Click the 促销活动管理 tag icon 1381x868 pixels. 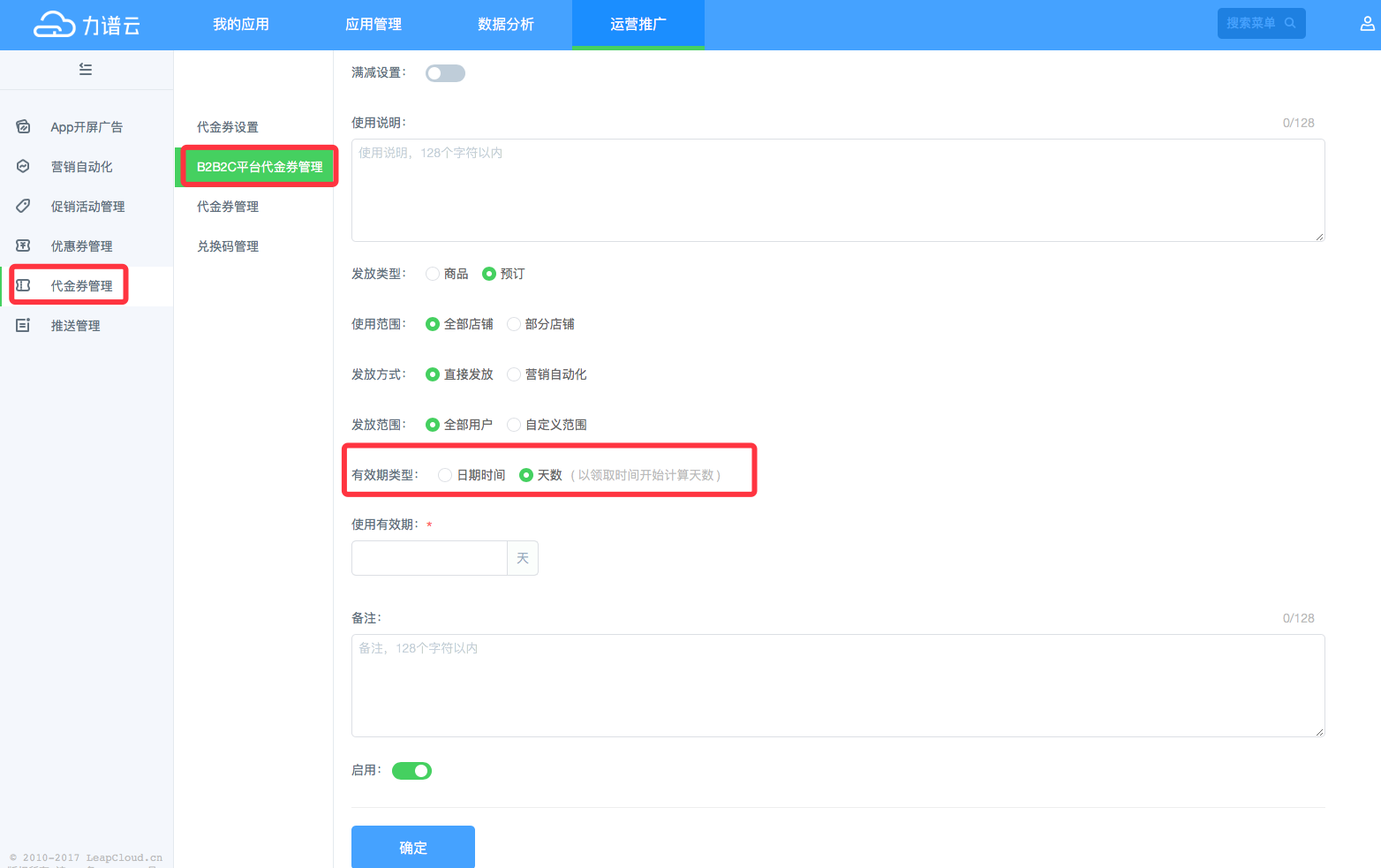24,206
